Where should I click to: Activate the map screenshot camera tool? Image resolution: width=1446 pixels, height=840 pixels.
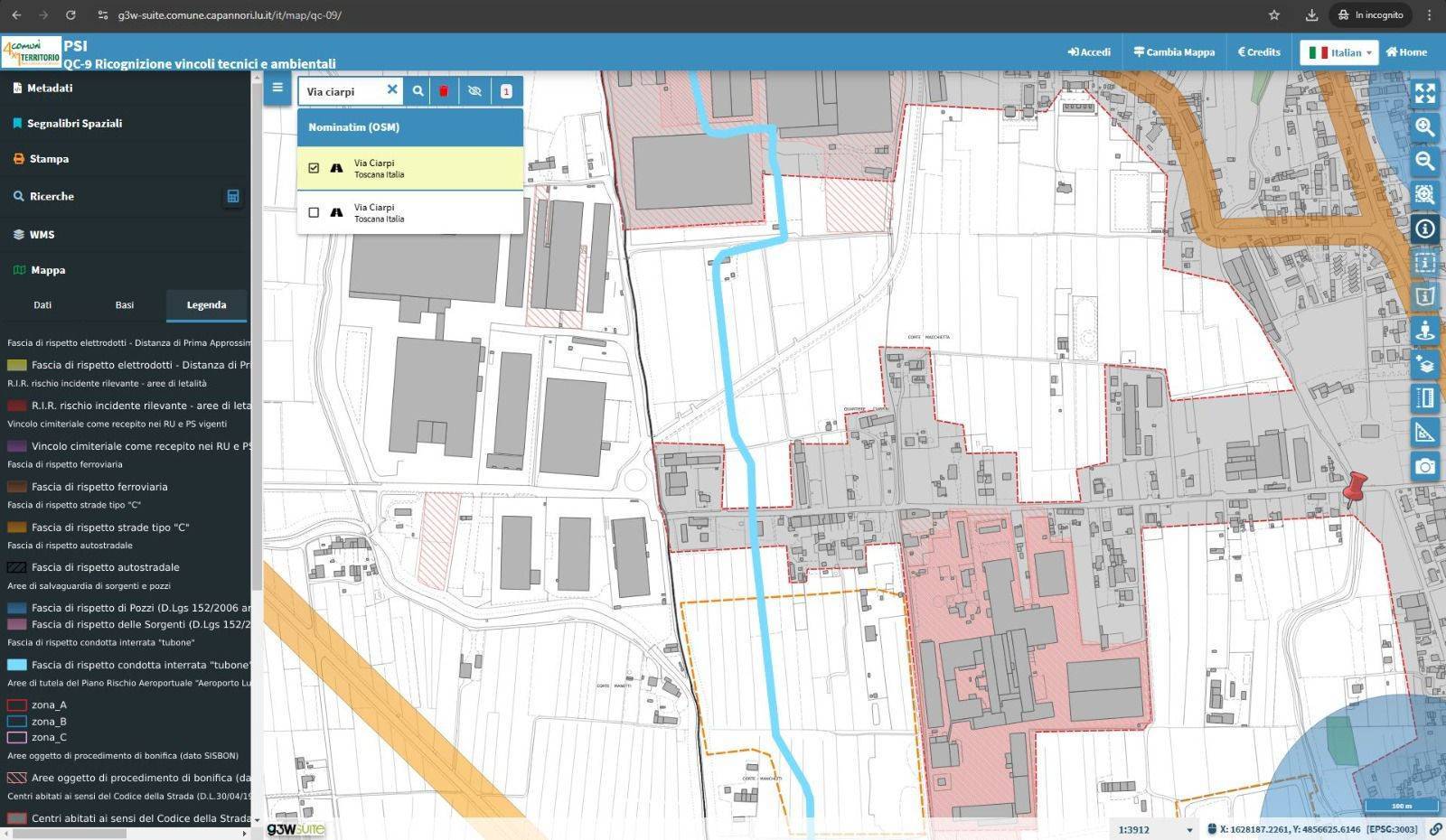pos(1424,466)
